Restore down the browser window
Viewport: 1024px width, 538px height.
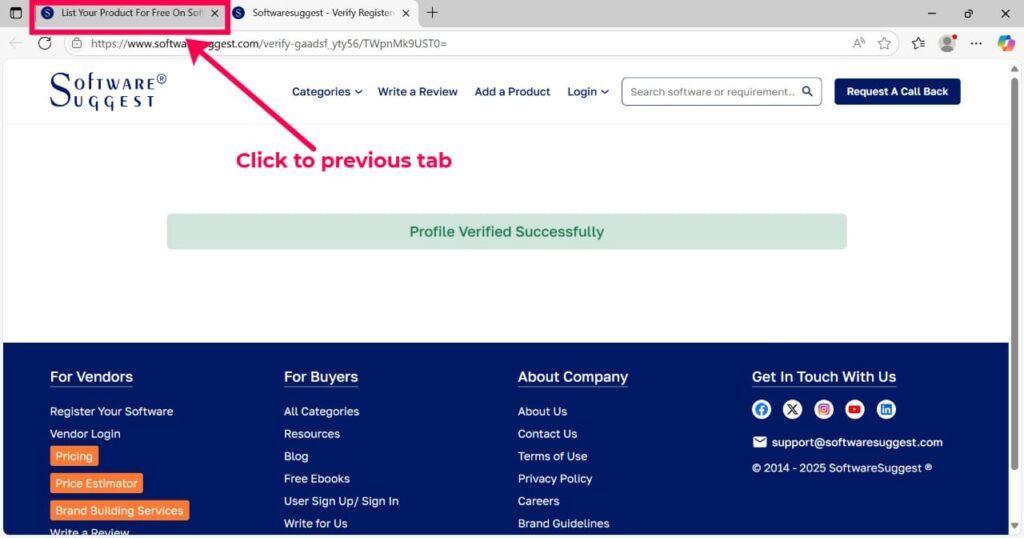968,13
